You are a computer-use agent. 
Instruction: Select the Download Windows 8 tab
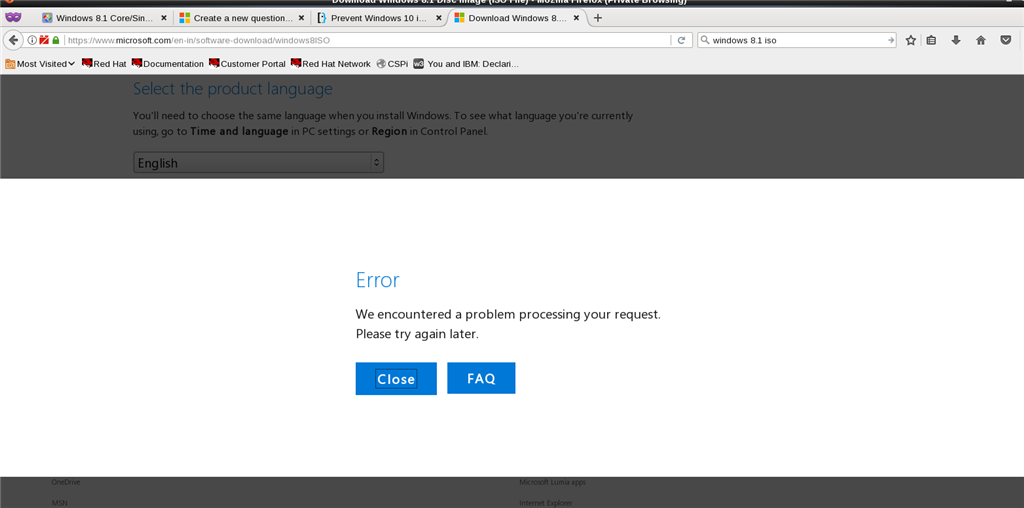point(516,18)
